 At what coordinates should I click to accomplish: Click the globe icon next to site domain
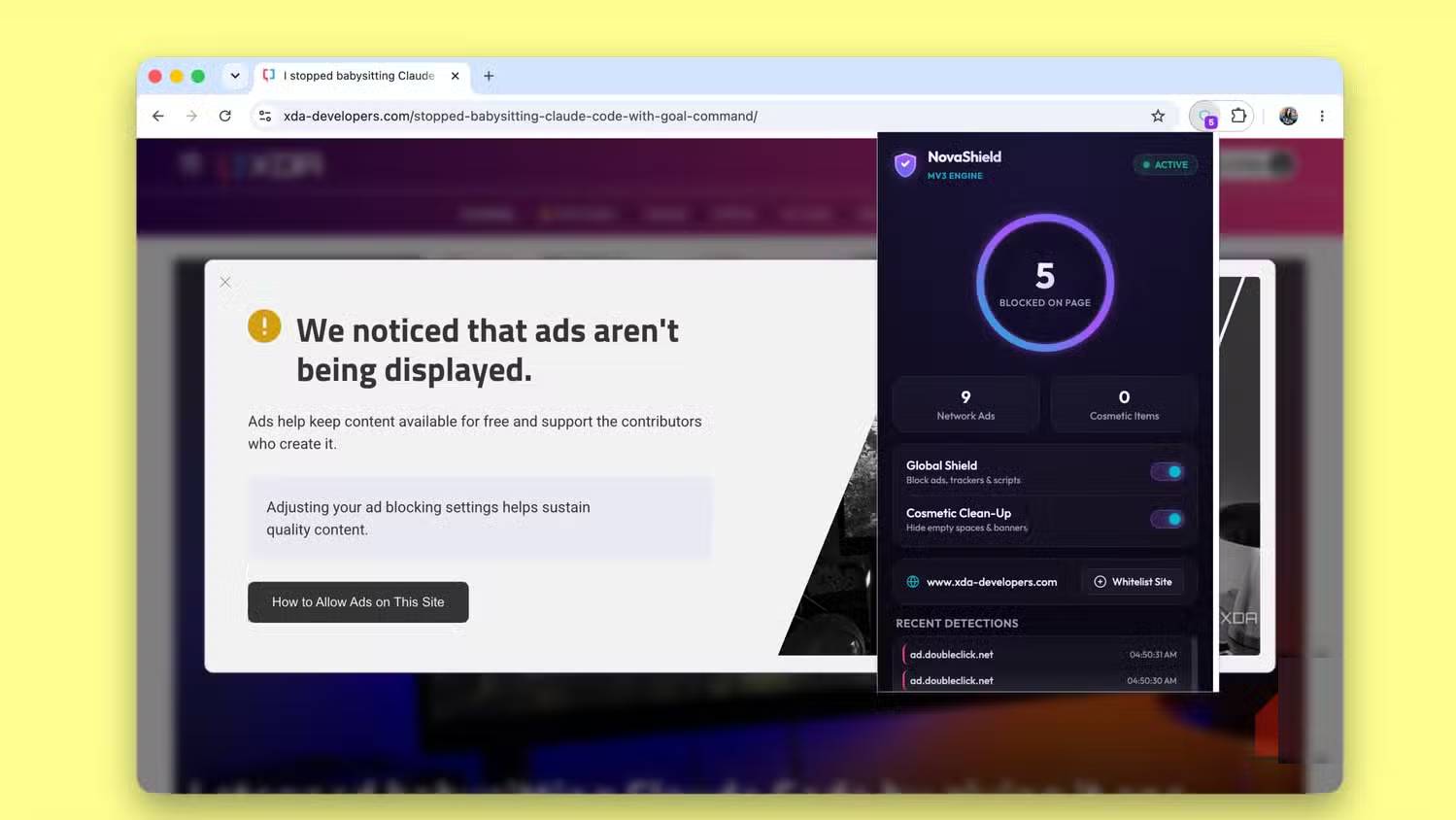point(913,582)
